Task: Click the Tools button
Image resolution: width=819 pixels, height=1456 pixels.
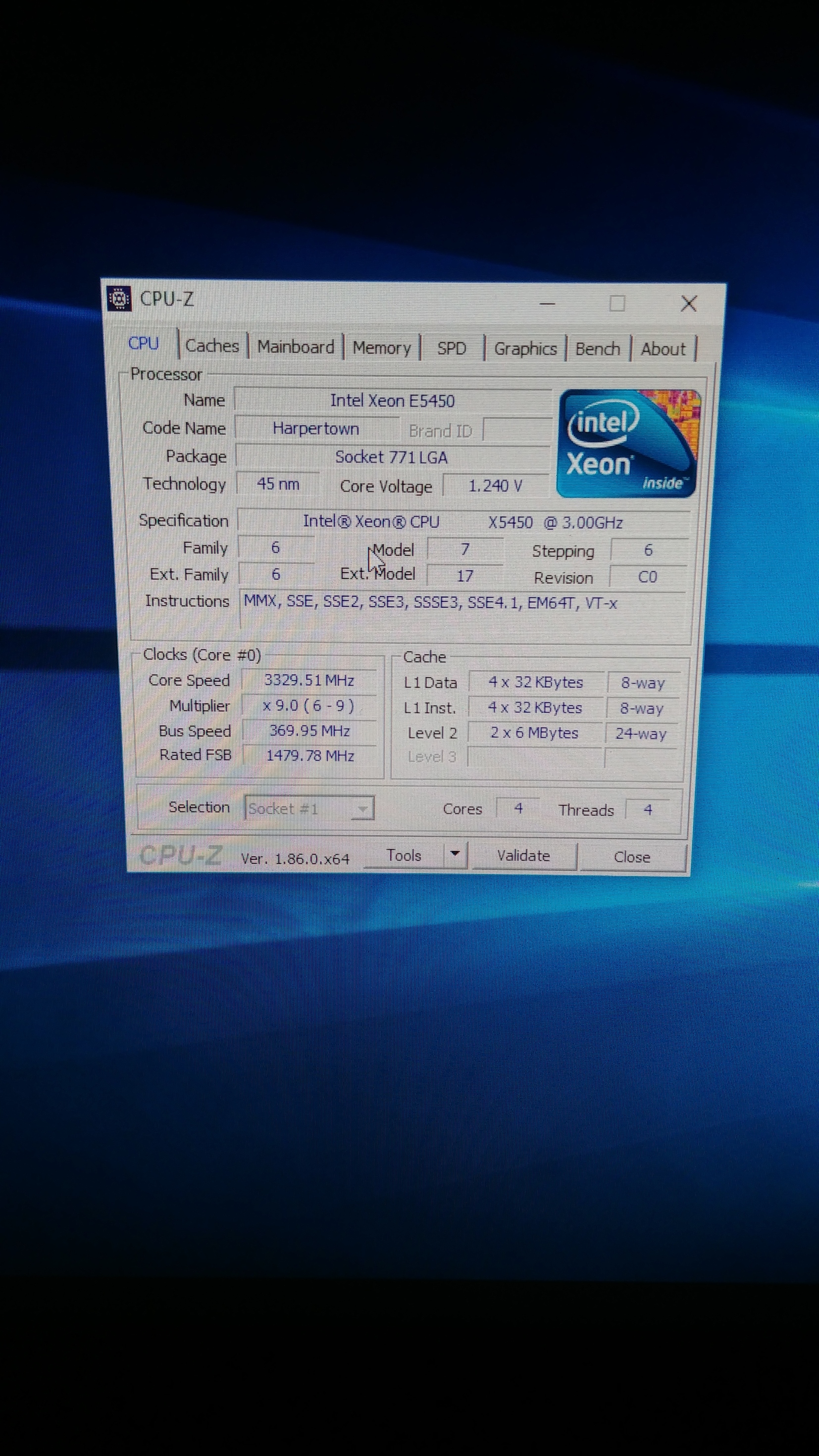Action: 404,855
